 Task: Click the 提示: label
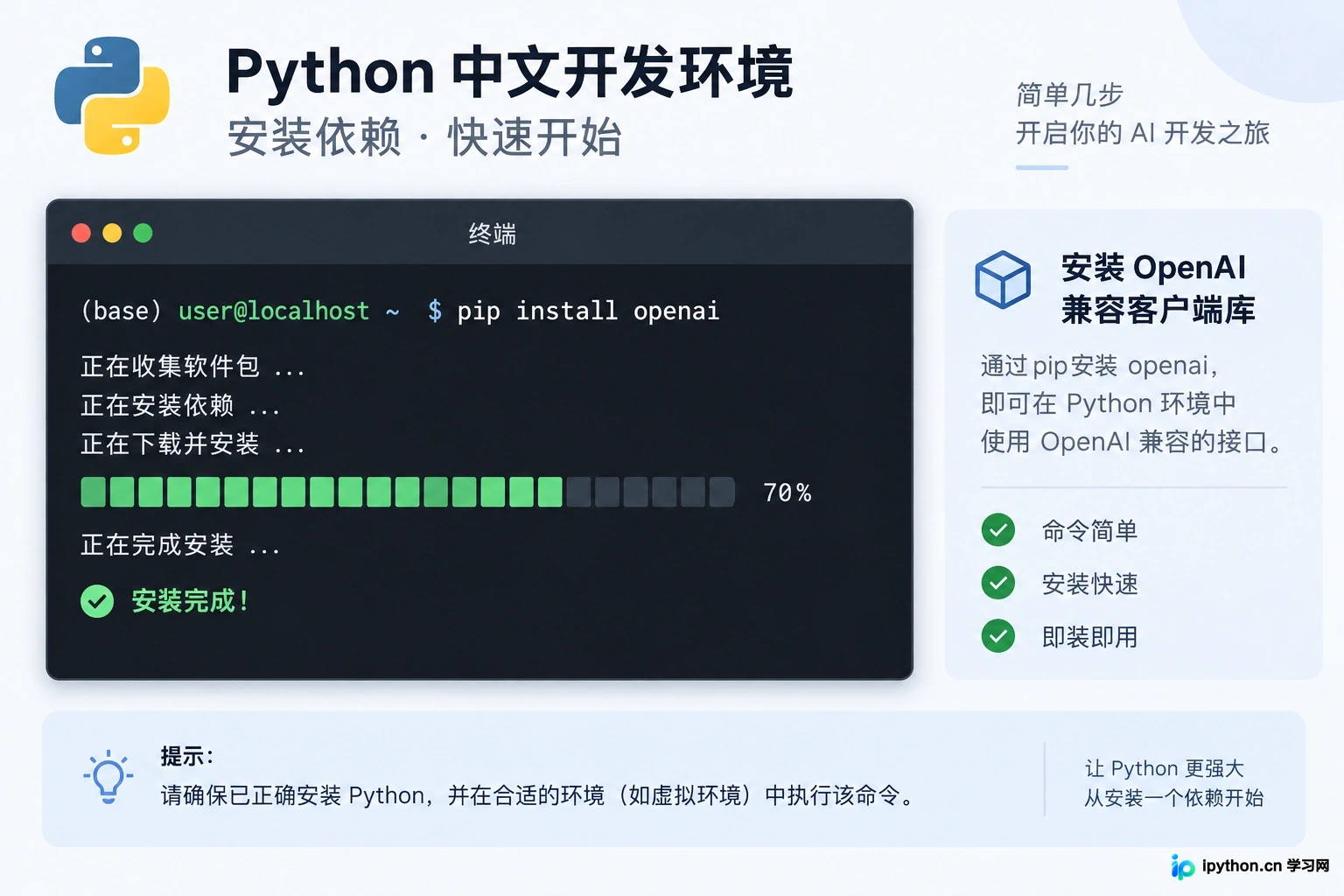pyautogui.click(x=186, y=756)
